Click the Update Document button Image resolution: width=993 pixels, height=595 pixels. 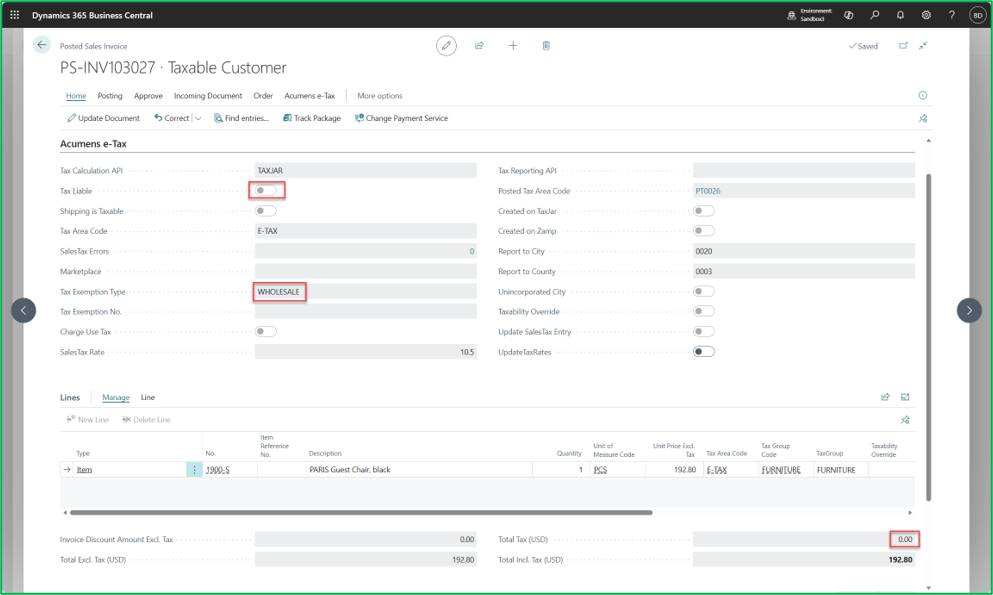pos(103,118)
